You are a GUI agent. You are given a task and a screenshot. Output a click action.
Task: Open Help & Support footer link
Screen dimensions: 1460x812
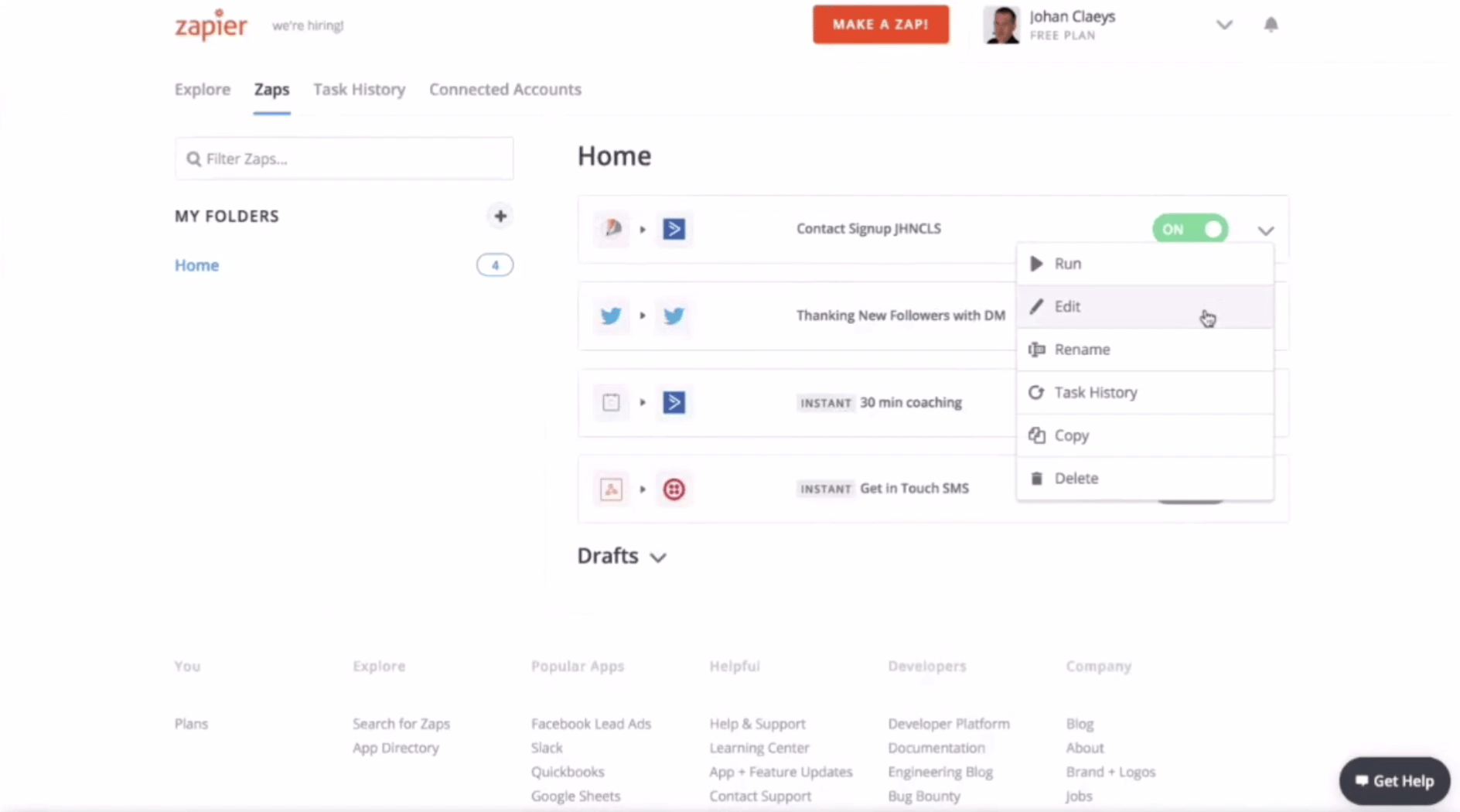(x=757, y=724)
